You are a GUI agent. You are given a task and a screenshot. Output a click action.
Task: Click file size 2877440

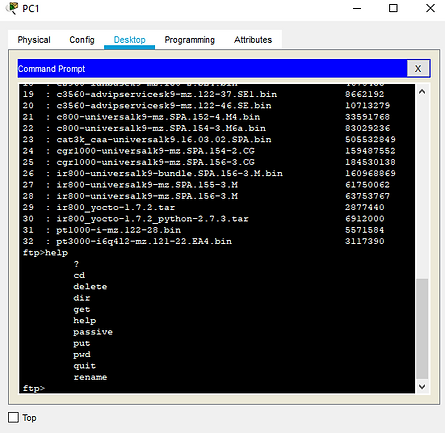point(365,208)
